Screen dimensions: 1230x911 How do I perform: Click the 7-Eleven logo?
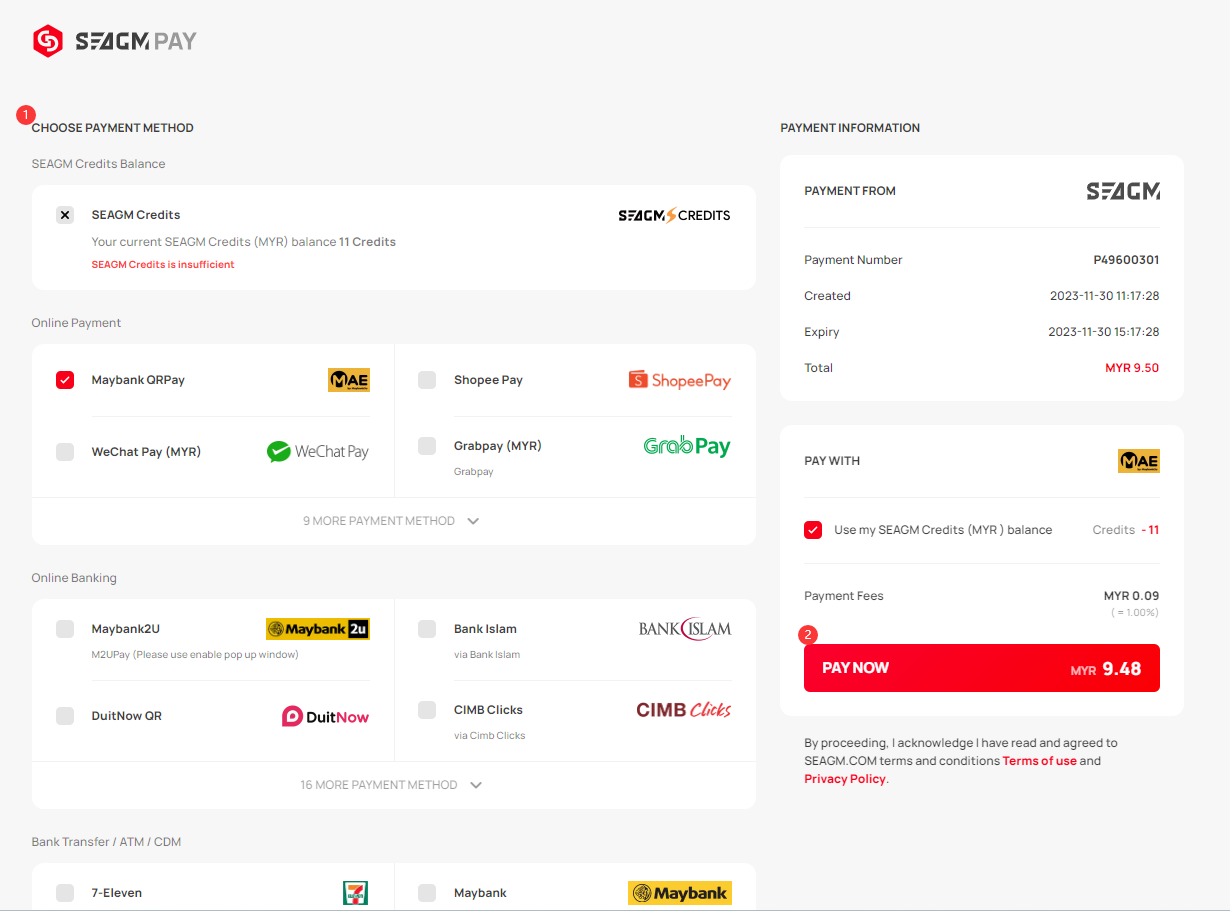[355, 893]
